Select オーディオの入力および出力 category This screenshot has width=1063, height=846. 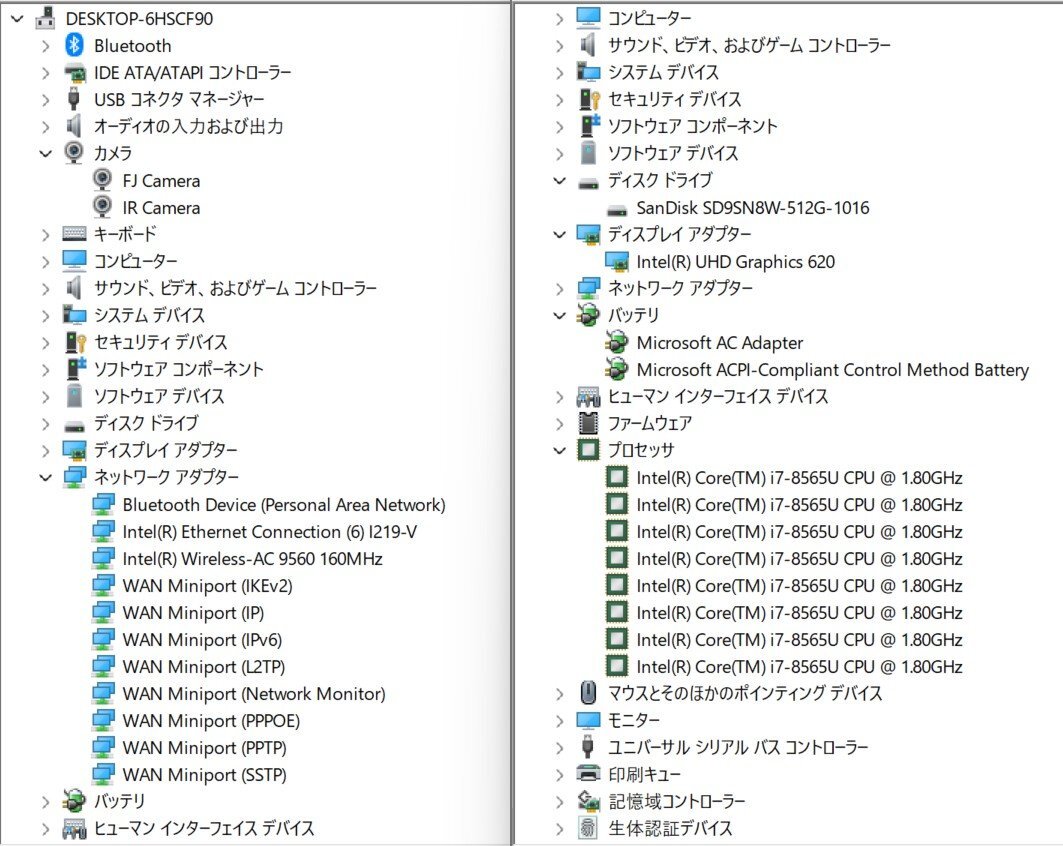[x=188, y=126]
